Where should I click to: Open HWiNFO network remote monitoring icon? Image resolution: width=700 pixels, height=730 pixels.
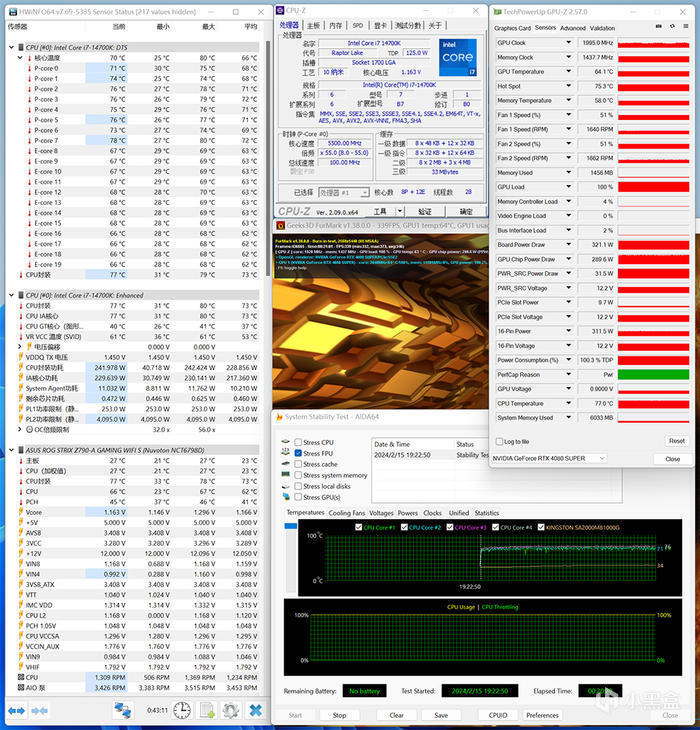(123, 710)
